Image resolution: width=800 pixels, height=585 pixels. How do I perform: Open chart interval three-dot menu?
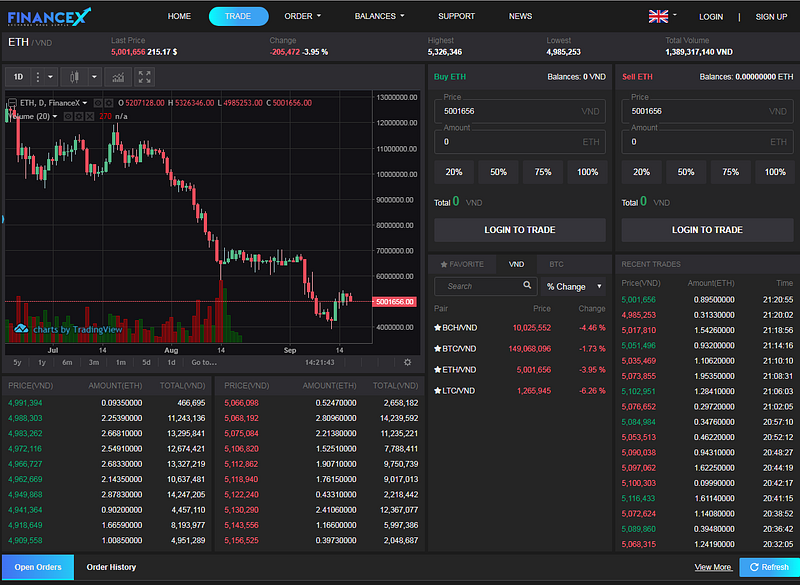(x=37, y=77)
